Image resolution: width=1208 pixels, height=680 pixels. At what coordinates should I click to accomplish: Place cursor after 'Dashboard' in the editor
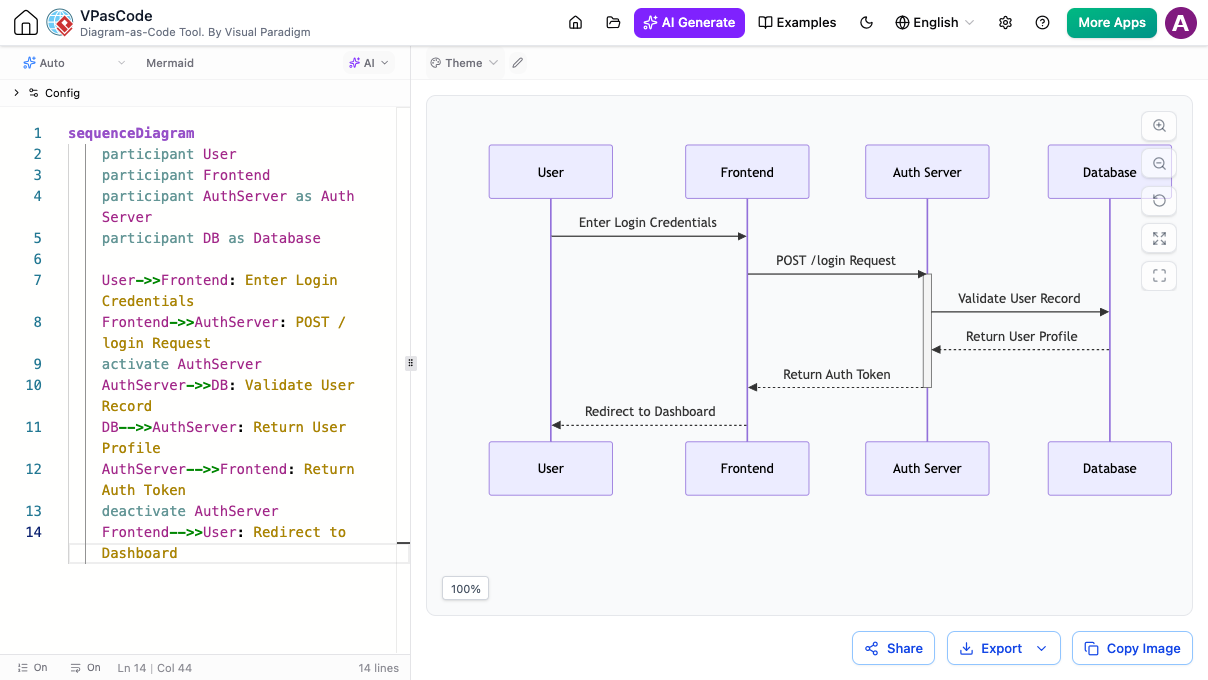(179, 553)
